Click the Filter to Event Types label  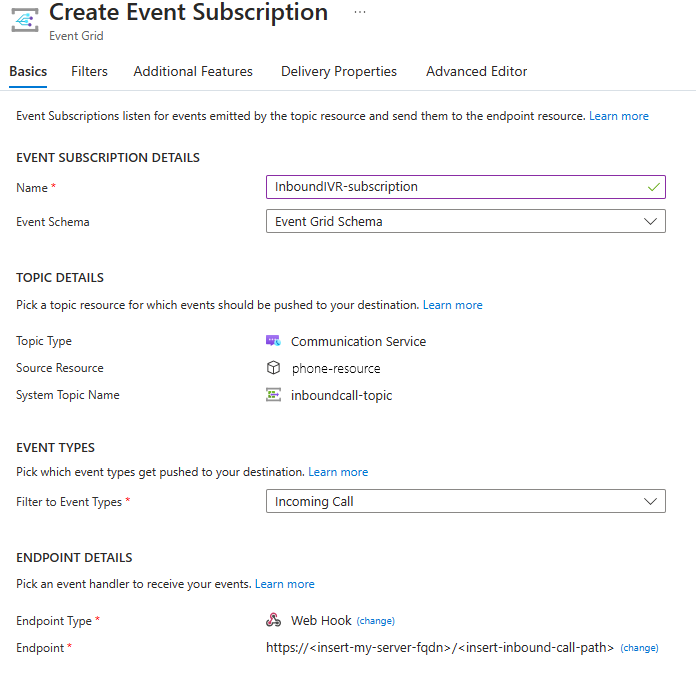coord(69,502)
